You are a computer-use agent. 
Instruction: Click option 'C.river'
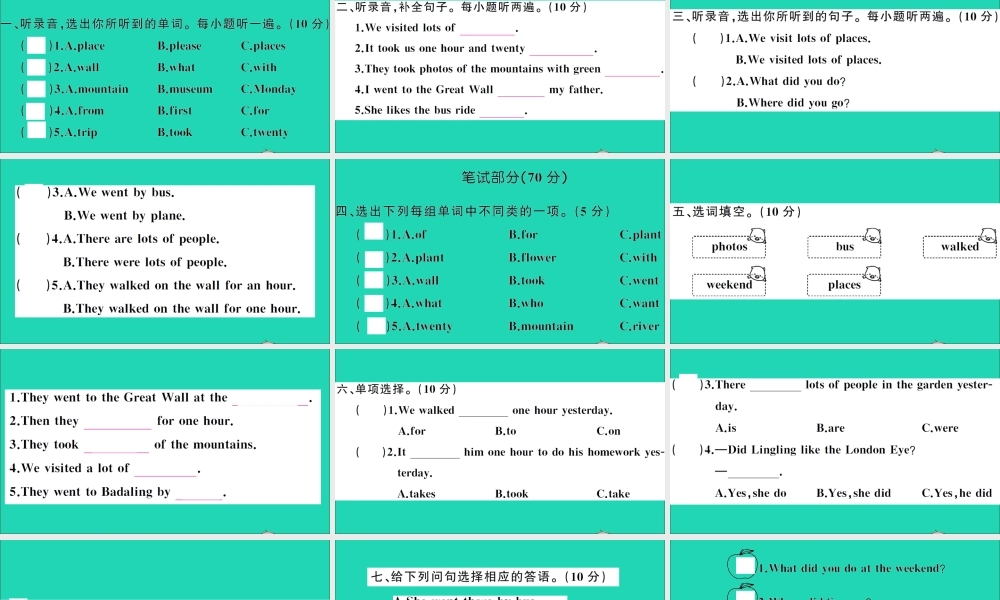640,326
